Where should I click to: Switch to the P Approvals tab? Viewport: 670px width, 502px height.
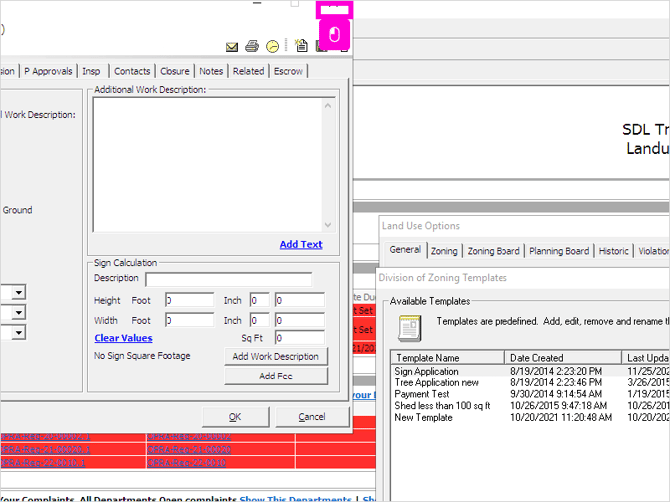(48, 71)
